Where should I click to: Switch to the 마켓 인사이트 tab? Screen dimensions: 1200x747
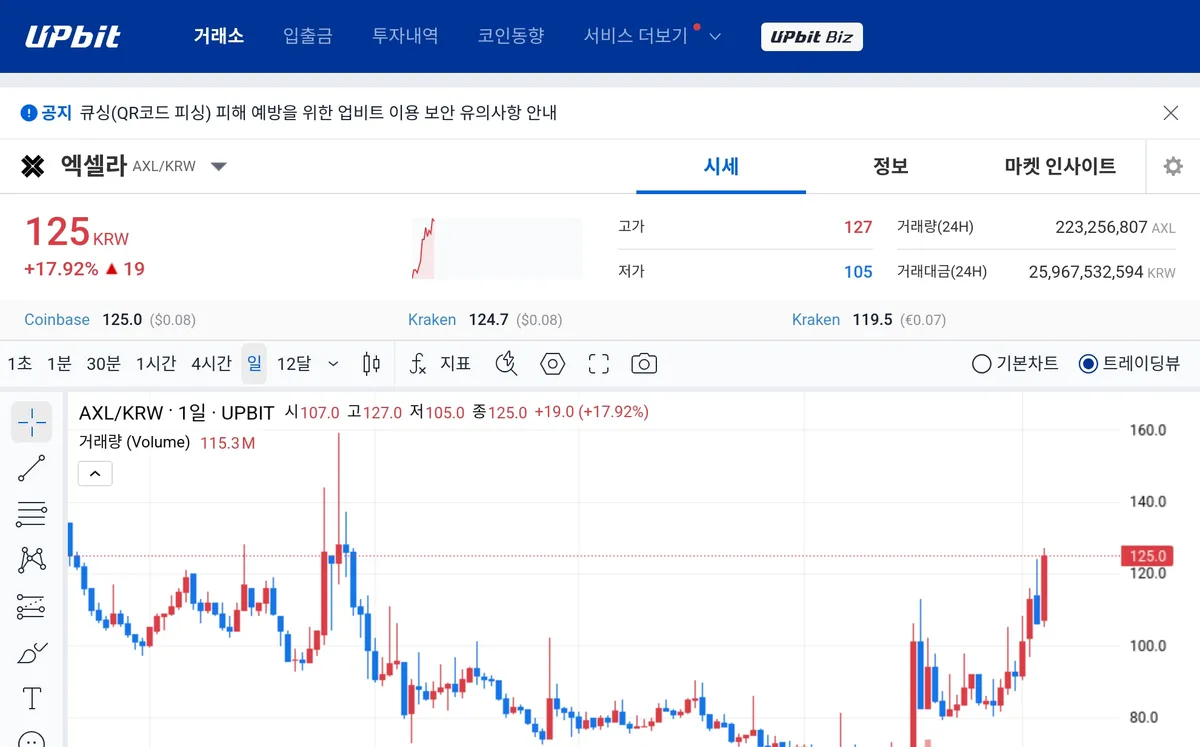tap(1060, 166)
